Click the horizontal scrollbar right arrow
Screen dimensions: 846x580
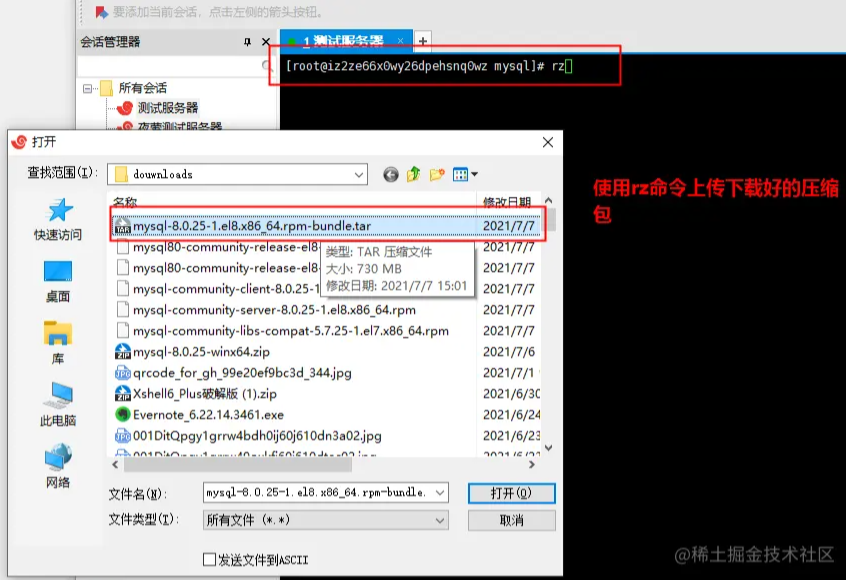point(532,465)
